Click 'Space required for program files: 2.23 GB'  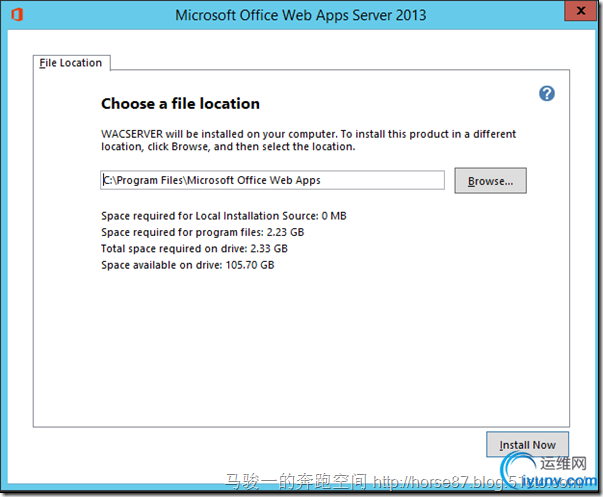[203, 232]
